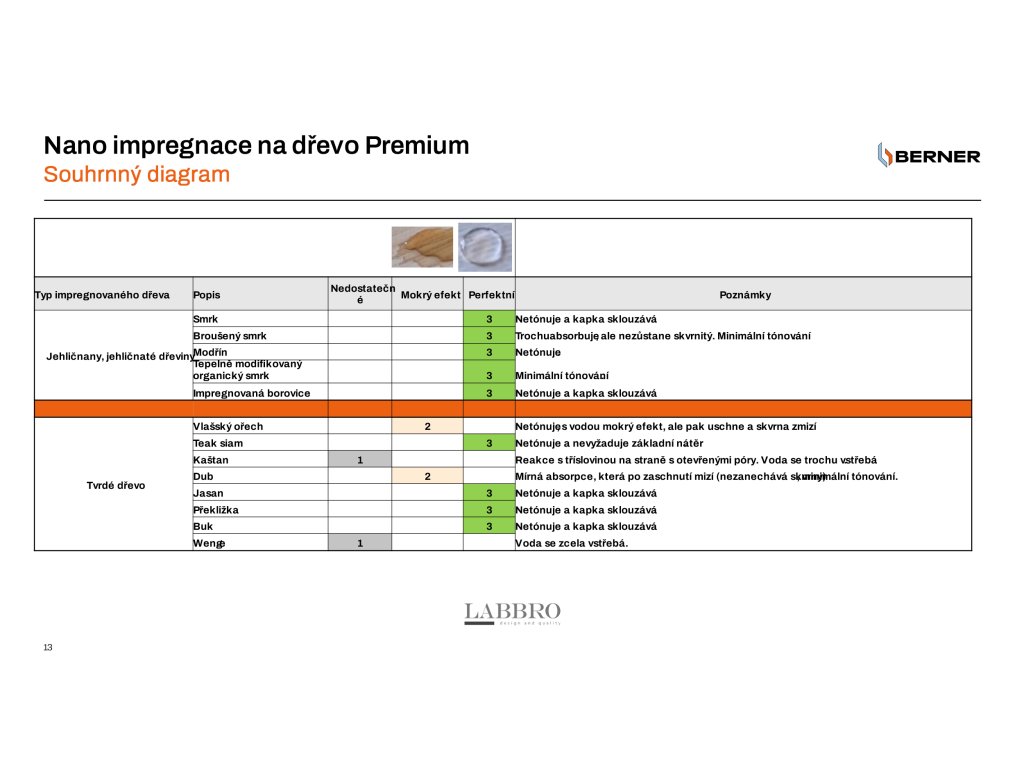Click the note 'Netónuje s vodou mokrý efekt'
The image size is (1024, 768).
point(665,426)
